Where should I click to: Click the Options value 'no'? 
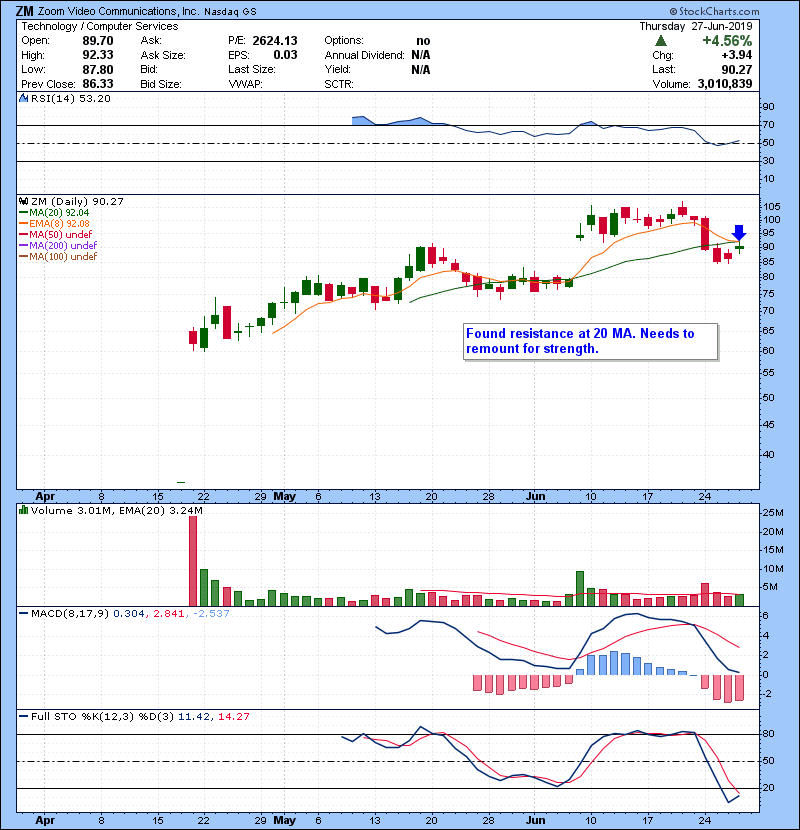tap(423, 41)
